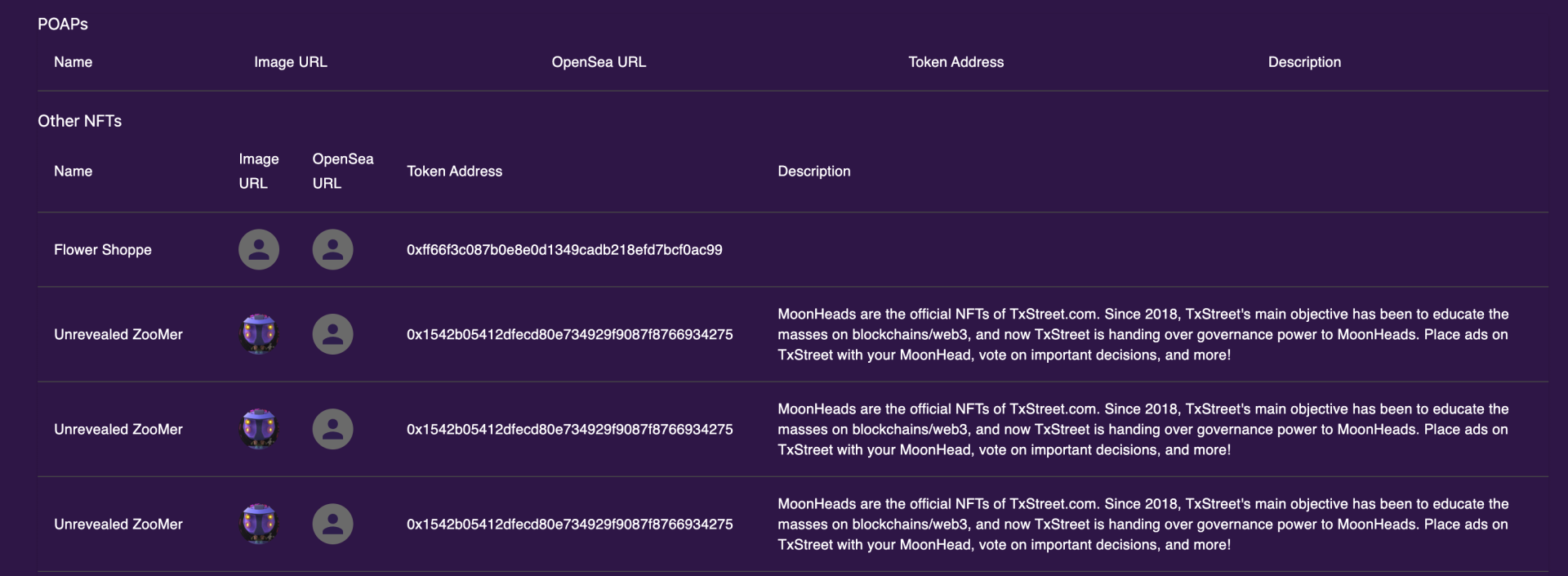Screen dimensions: 1568x576
Task: Click the Other NFTs table's Name header
Action: [x=73, y=172]
